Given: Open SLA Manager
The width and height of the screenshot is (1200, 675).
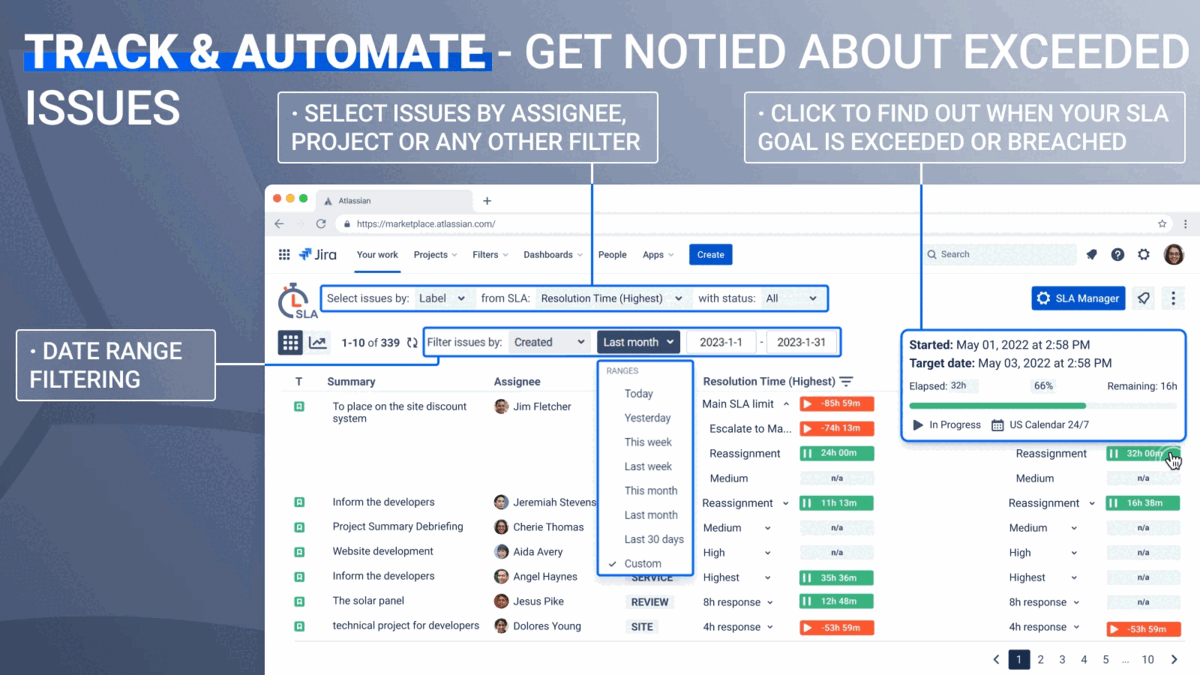Looking at the screenshot, I should click(x=1078, y=298).
